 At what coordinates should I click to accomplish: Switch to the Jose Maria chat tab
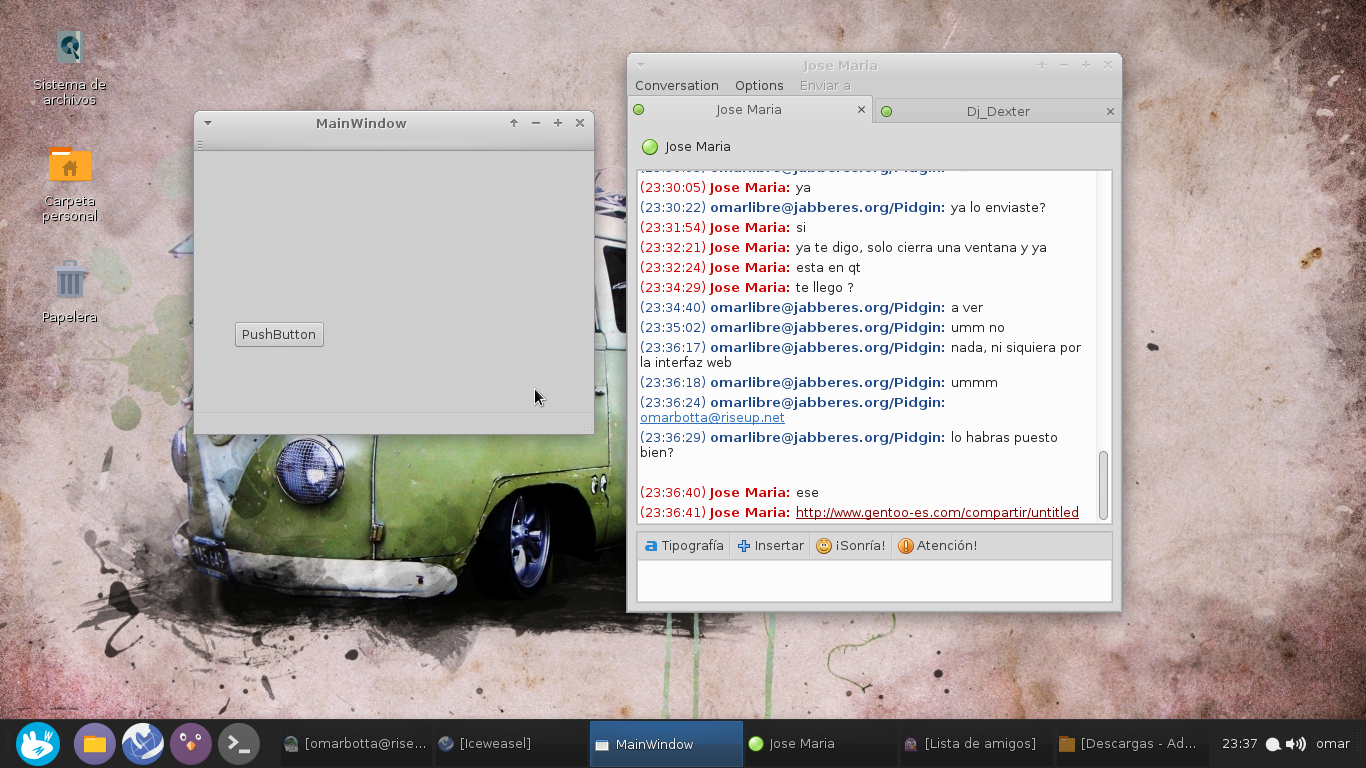pyautogui.click(x=750, y=110)
